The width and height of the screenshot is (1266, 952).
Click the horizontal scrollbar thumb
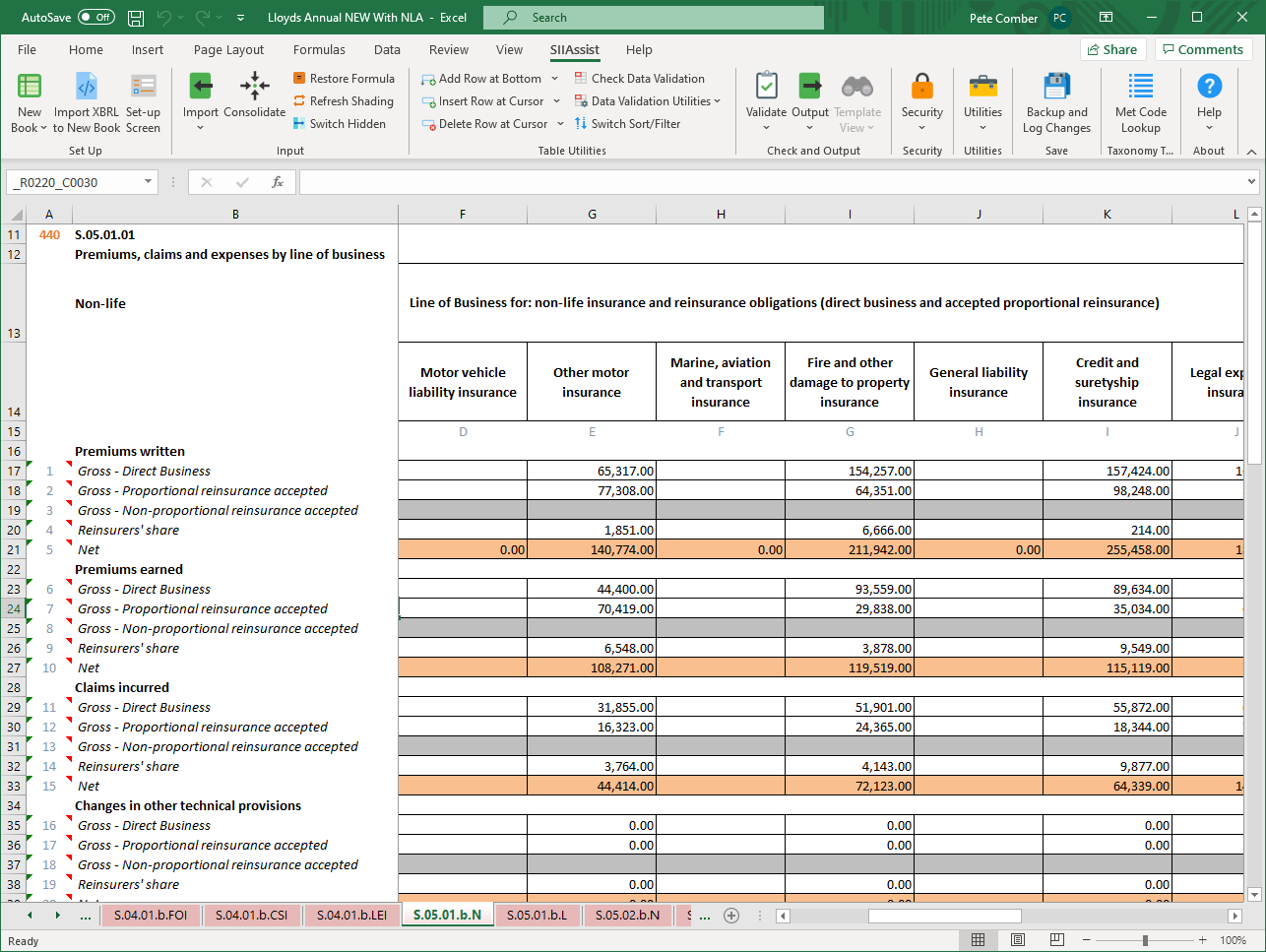pos(944,916)
